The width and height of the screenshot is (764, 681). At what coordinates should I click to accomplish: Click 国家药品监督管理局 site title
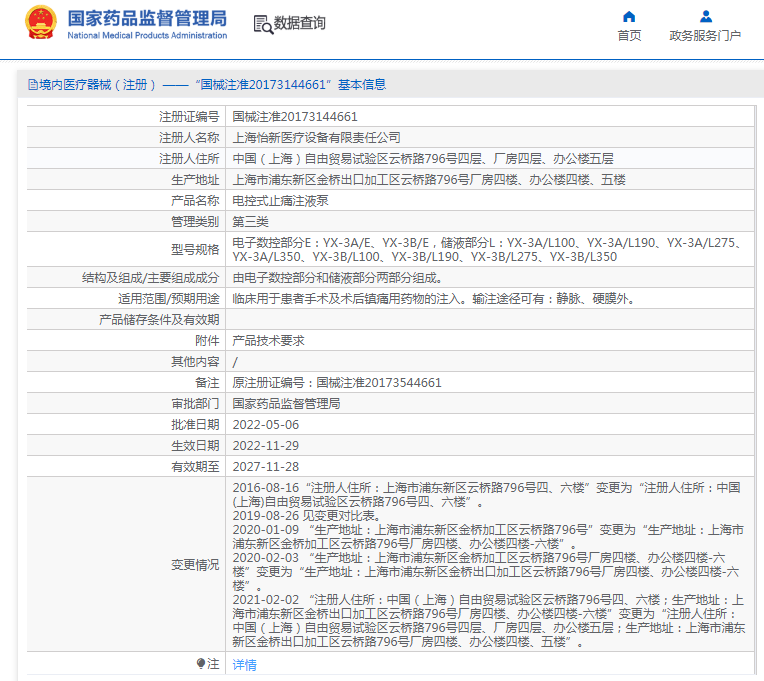pyautogui.click(x=147, y=19)
